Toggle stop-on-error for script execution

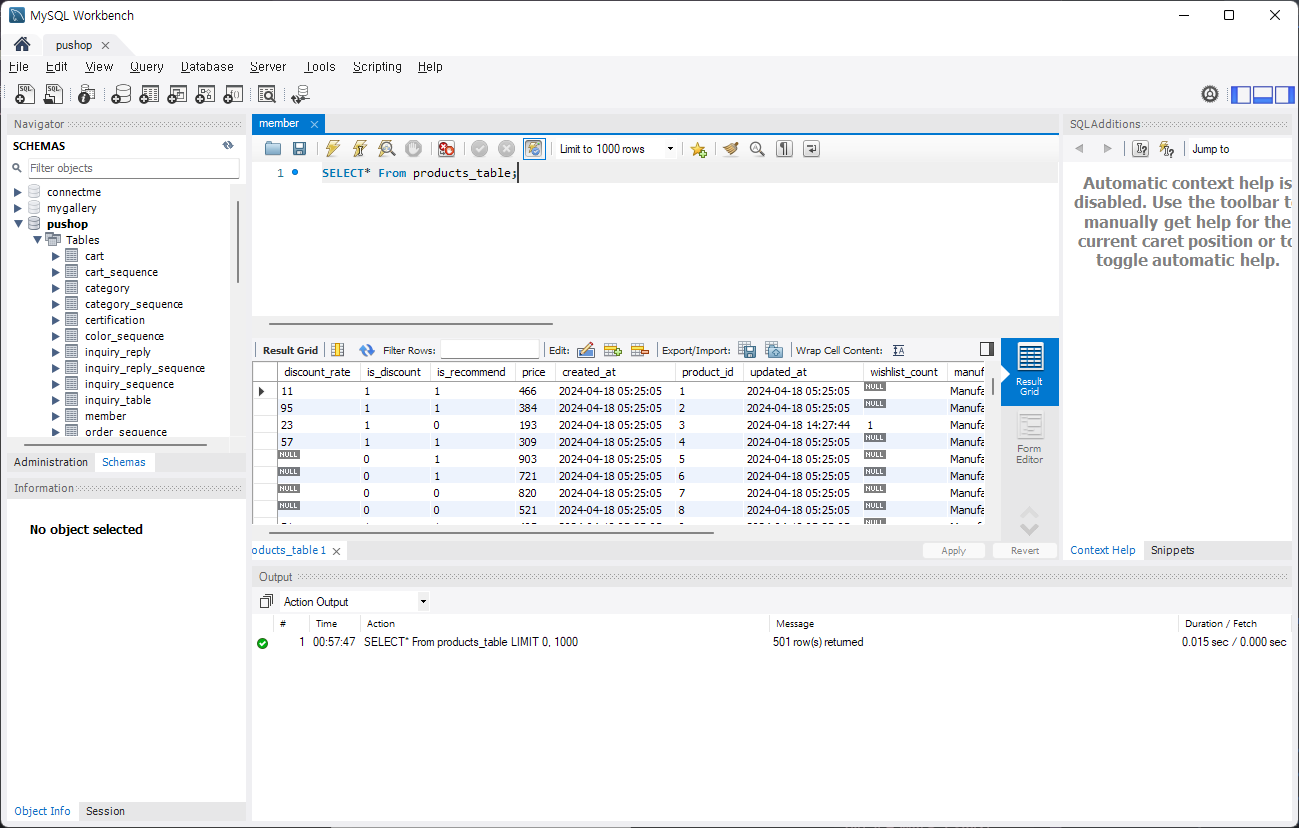pos(446,149)
